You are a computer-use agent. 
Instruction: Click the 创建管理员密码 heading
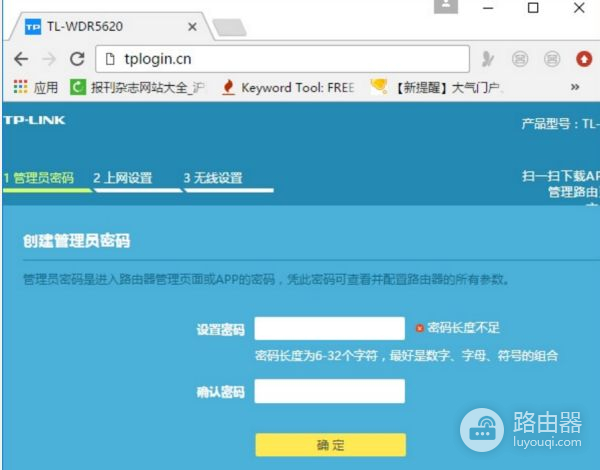[77, 241]
